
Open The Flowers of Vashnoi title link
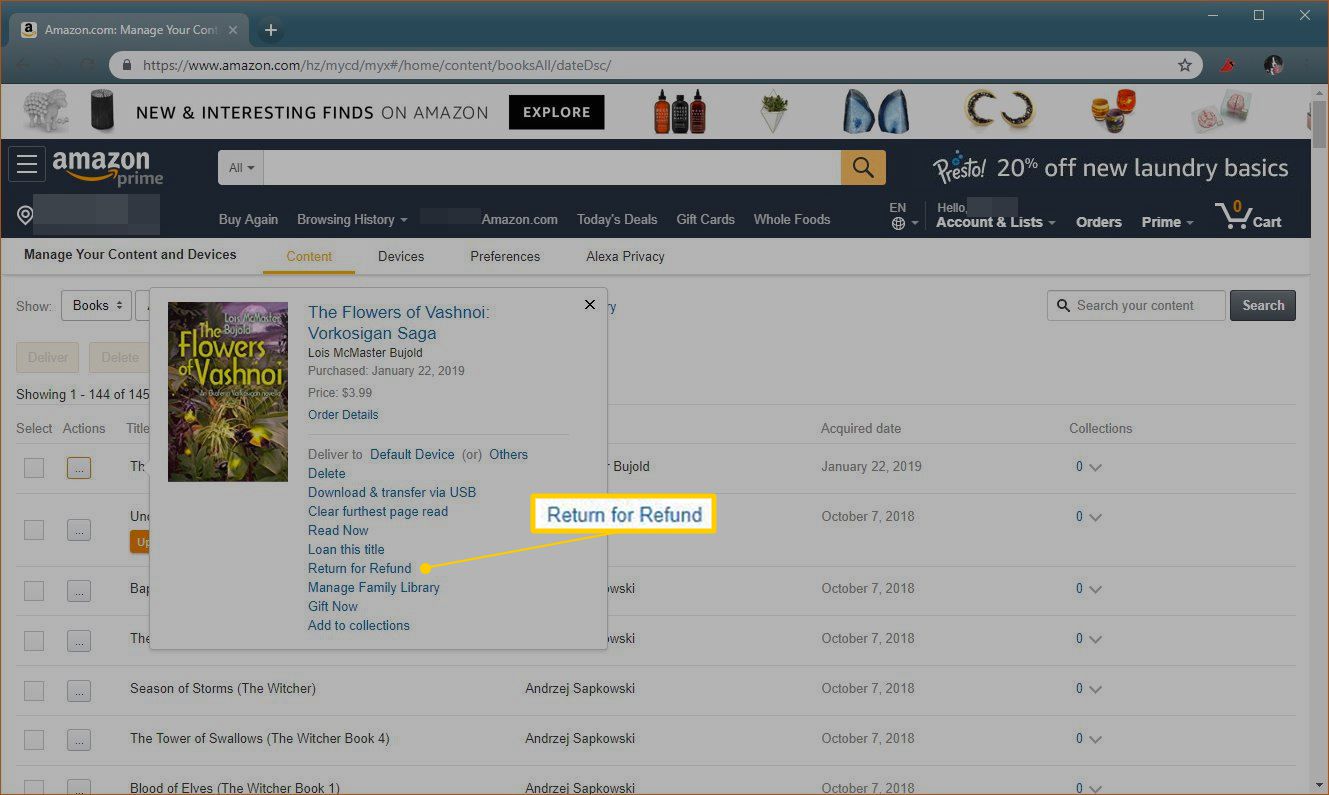pyautogui.click(x=399, y=323)
